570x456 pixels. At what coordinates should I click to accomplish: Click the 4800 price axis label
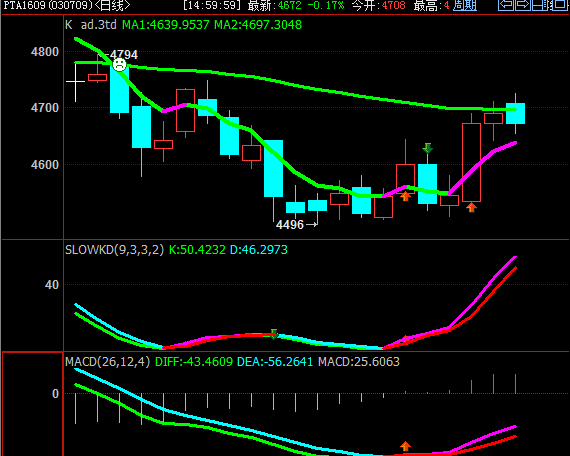pos(45,52)
